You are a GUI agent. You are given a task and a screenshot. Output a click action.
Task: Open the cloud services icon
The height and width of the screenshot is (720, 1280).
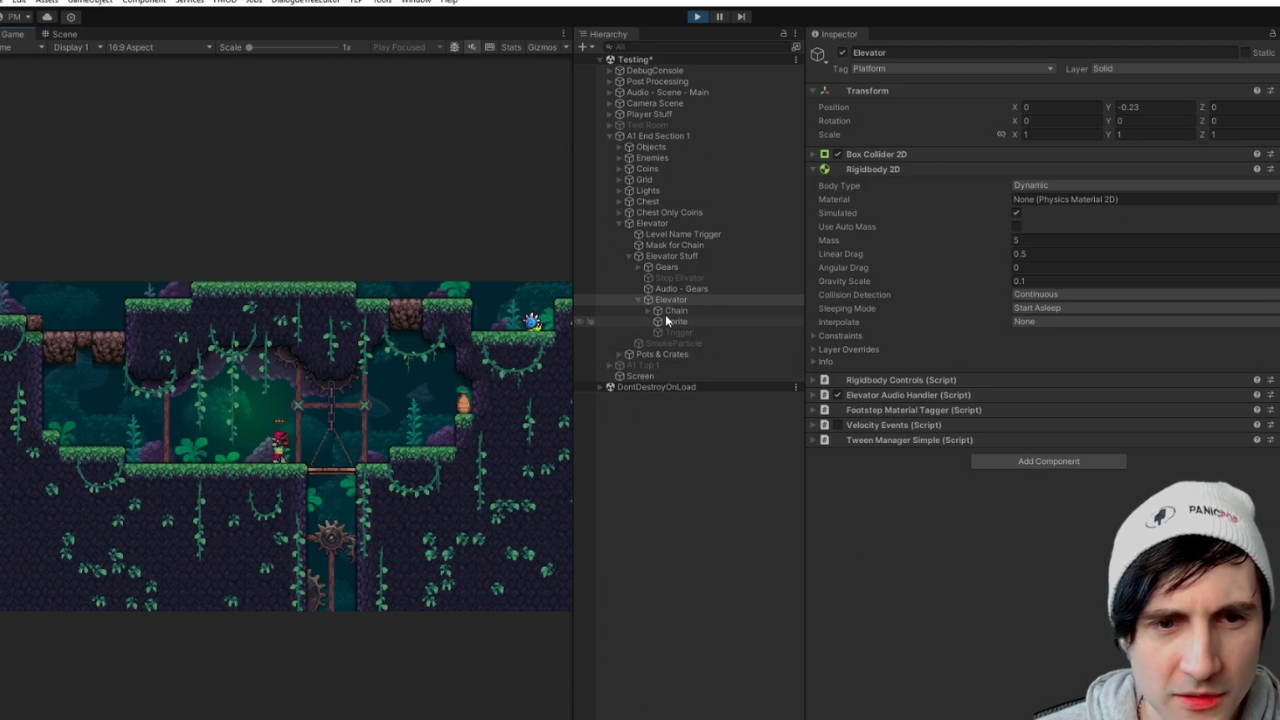pyautogui.click(x=47, y=17)
